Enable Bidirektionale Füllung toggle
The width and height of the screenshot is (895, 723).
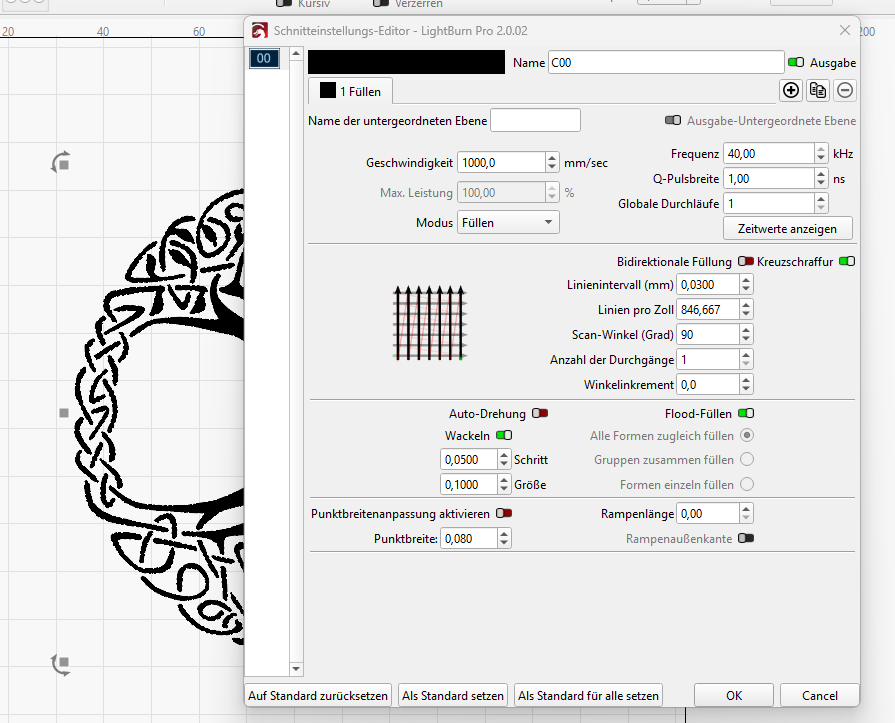point(746,261)
